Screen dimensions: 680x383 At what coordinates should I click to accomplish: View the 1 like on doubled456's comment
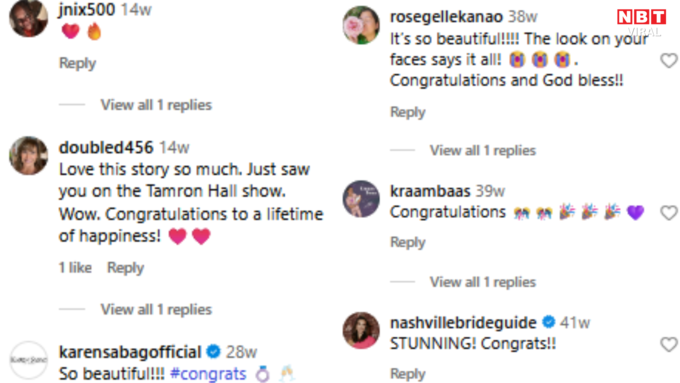click(75, 268)
